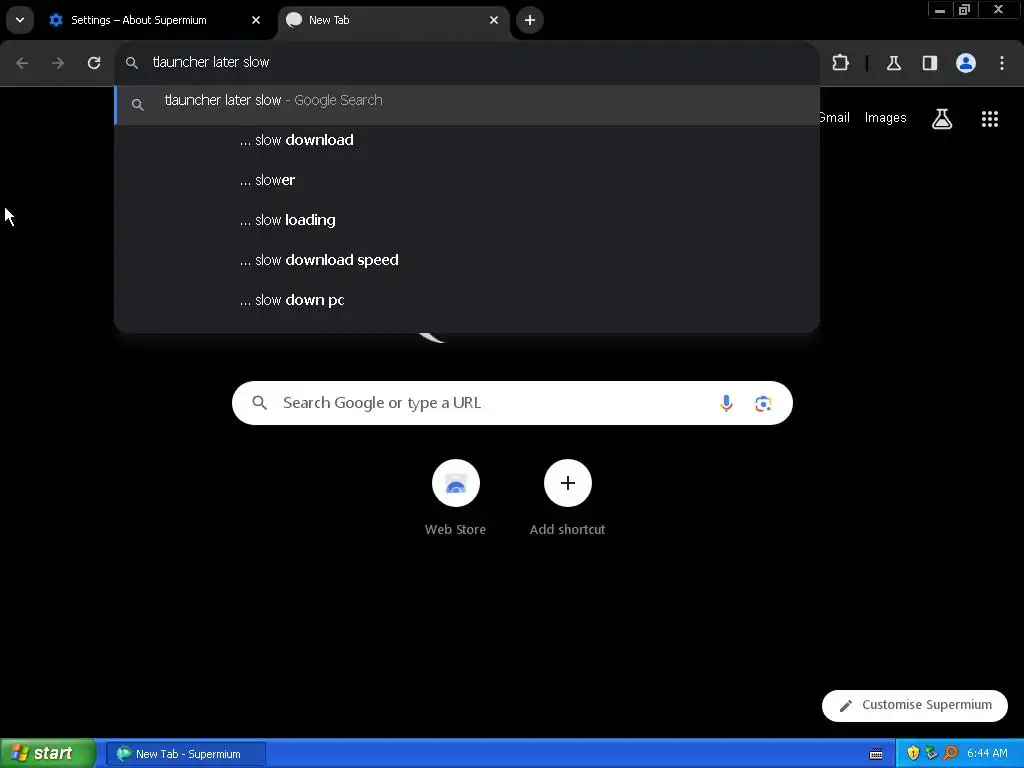Viewport: 1024px width, 768px height.
Task: Open a new tab with plus button
Action: (x=530, y=20)
